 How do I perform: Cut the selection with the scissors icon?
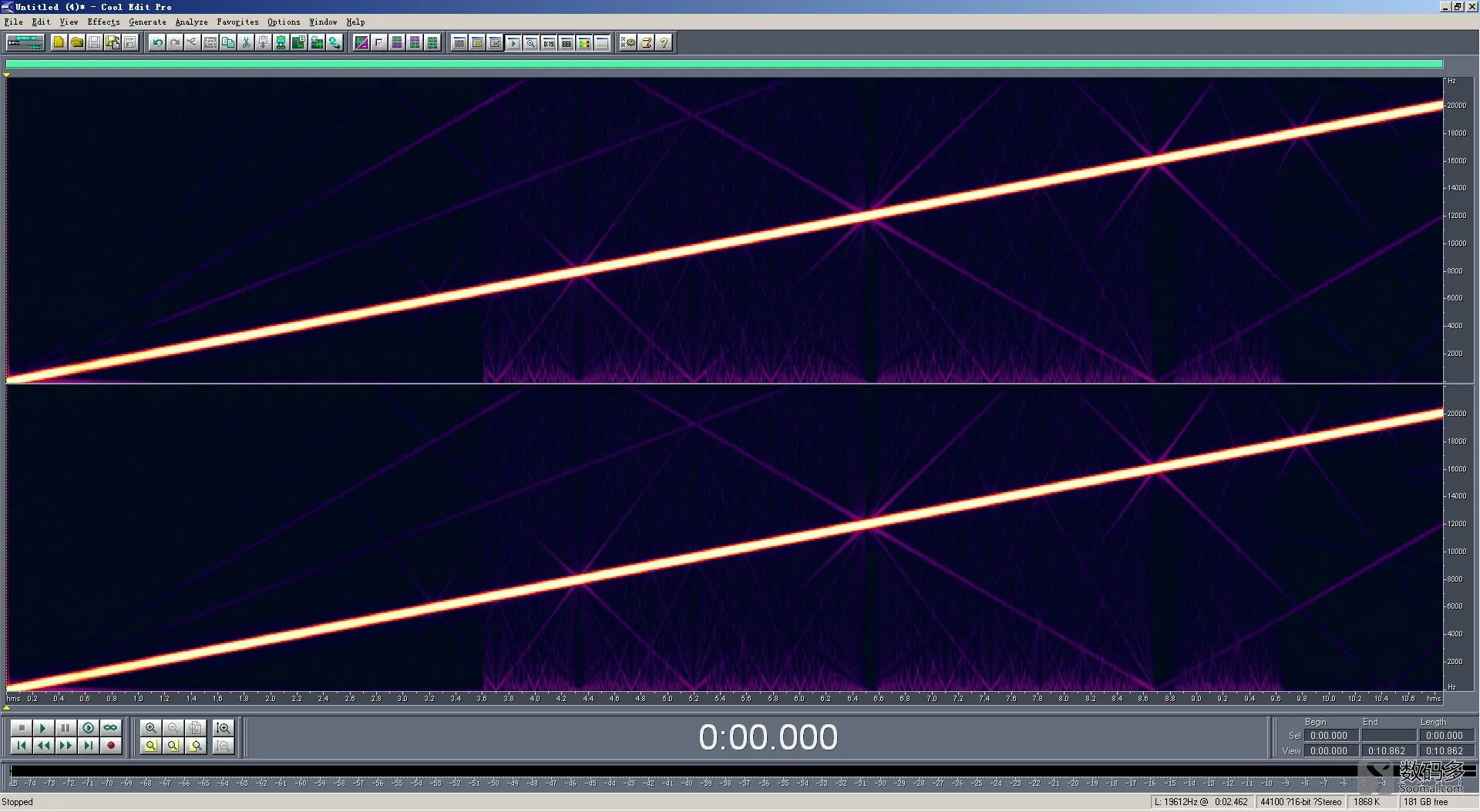coord(246,42)
